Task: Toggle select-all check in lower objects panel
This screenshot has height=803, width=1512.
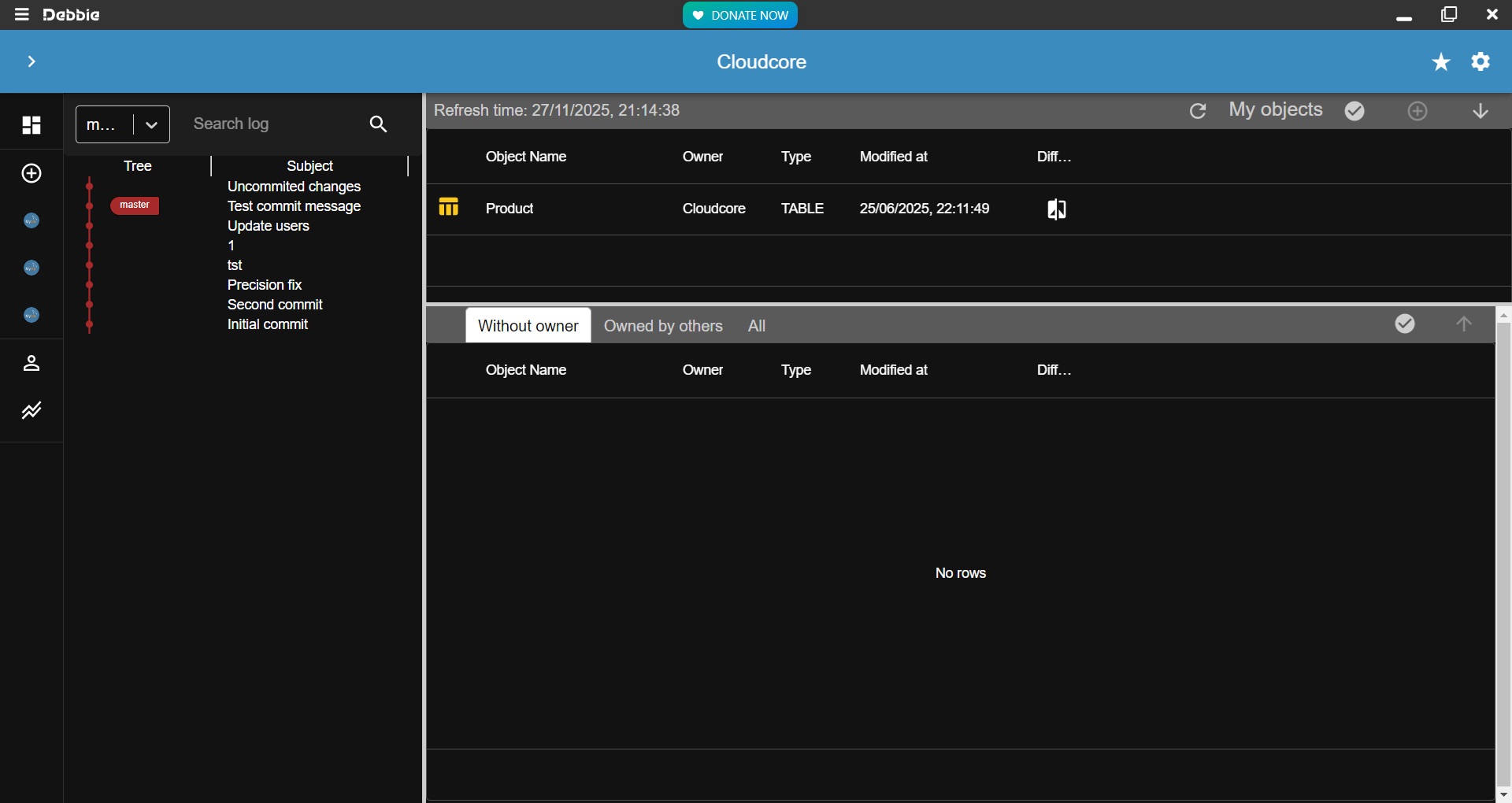Action: (1405, 324)
